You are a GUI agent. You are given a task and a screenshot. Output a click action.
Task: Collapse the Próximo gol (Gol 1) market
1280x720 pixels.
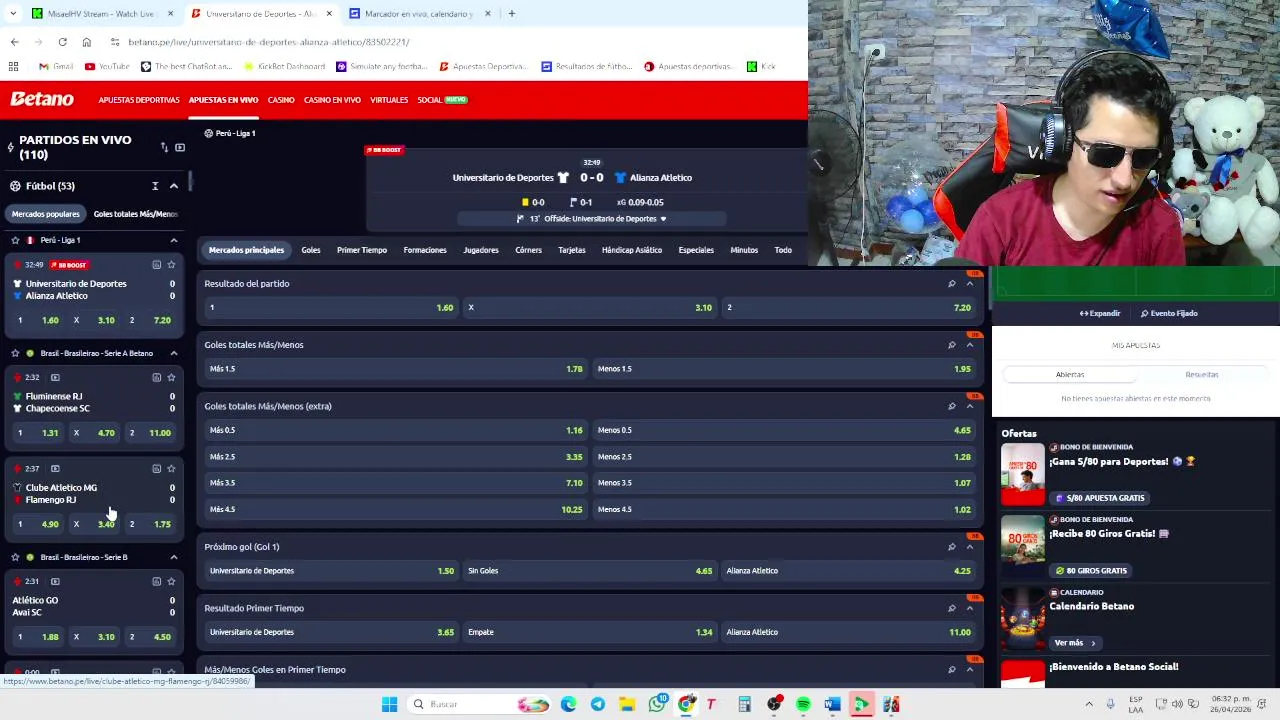969,547
